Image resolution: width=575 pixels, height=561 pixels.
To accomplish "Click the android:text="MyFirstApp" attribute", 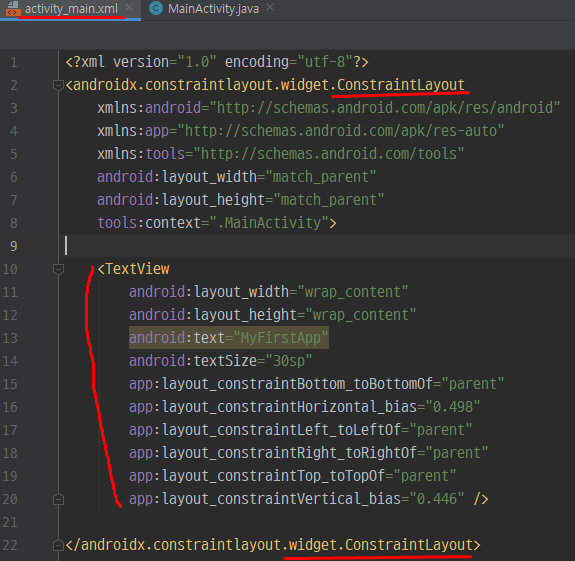I will click(x=228, y=338).
